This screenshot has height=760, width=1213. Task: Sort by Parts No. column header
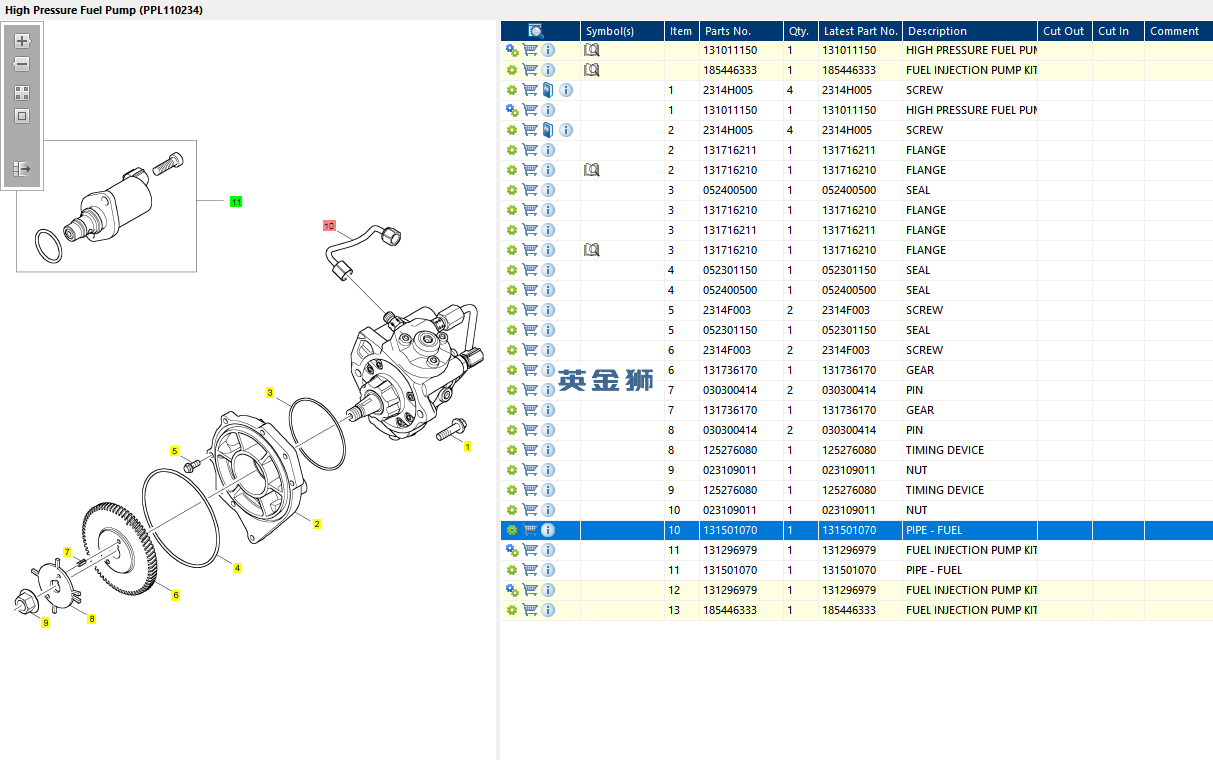pyautogui.click(x=741, y=31)
